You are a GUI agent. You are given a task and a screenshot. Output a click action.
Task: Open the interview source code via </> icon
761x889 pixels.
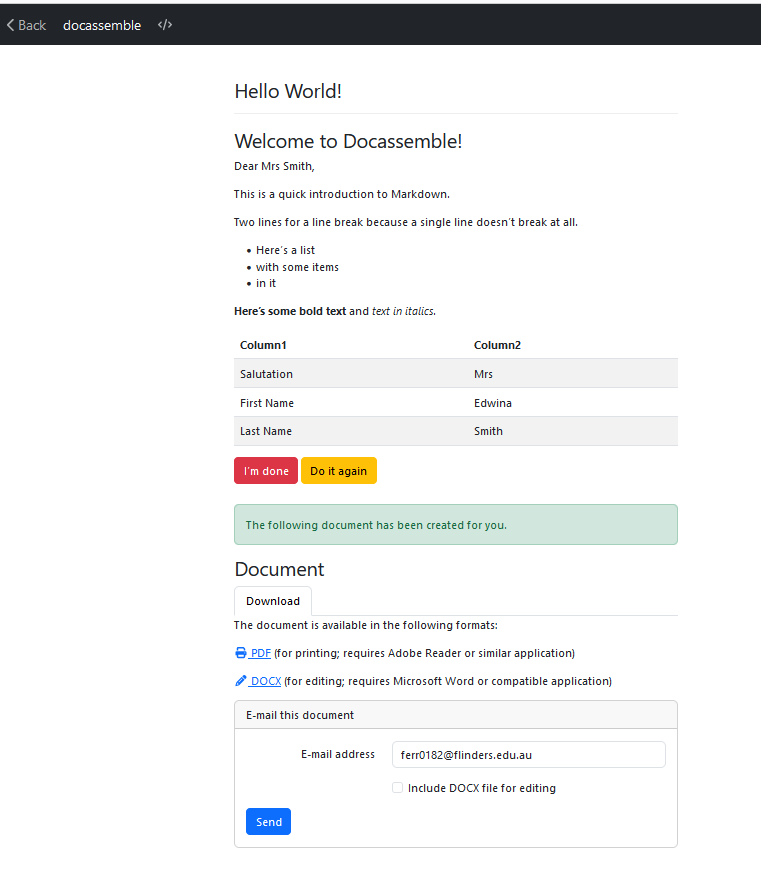click(x=164, y=24)
